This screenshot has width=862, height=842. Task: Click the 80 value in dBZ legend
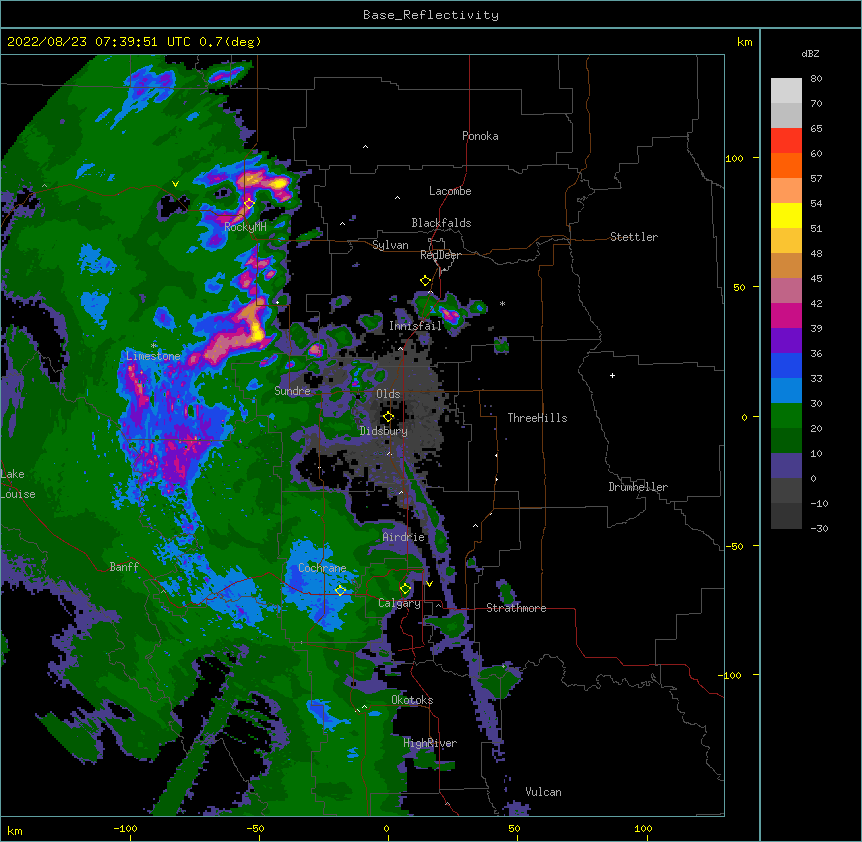[x=816, y=79]
